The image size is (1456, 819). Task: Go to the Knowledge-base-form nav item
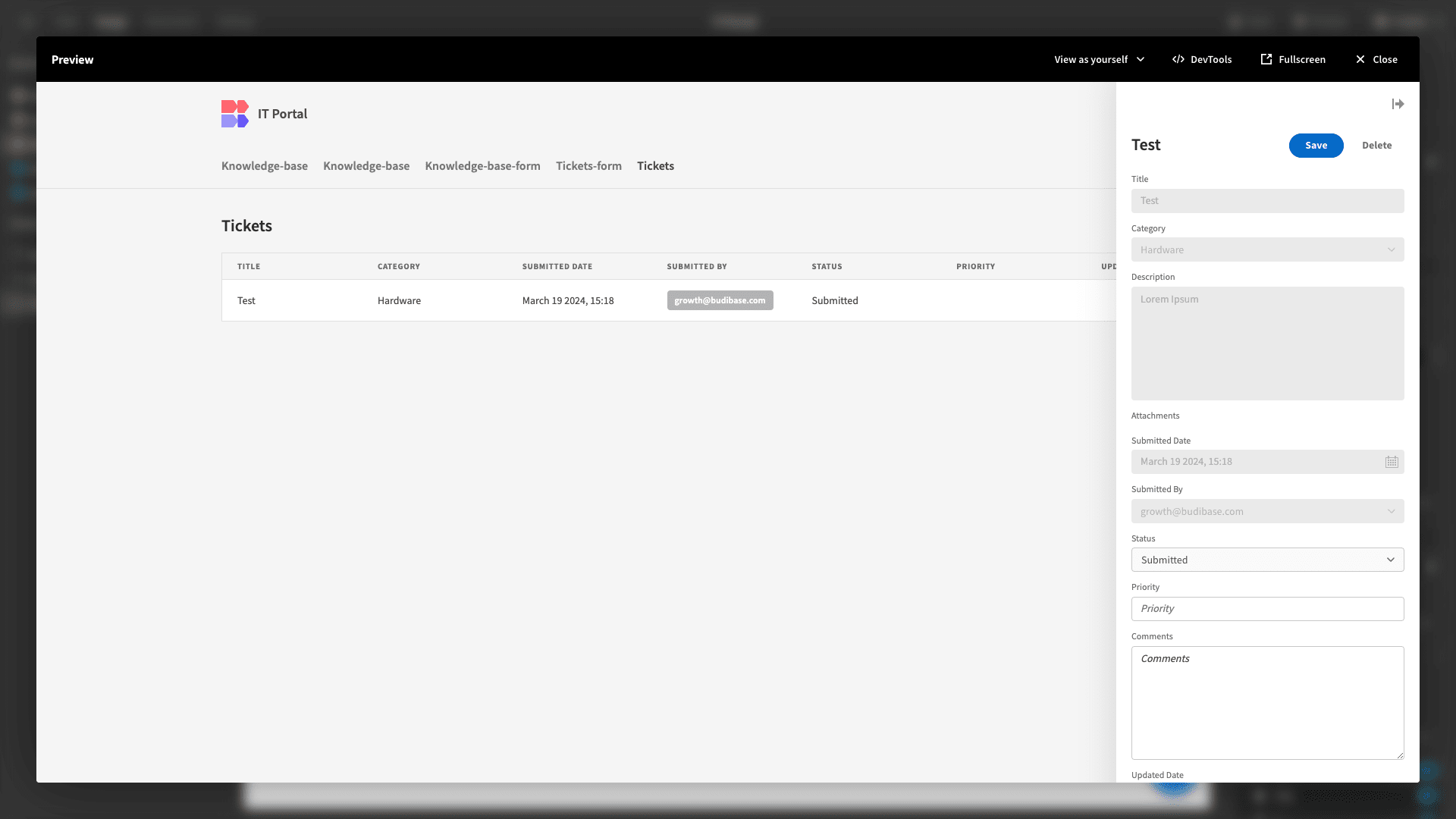482,166
